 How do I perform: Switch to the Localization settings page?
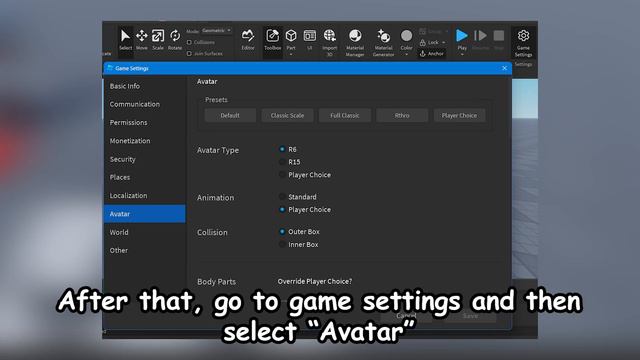pyautogui.click(x=144, y=196)
